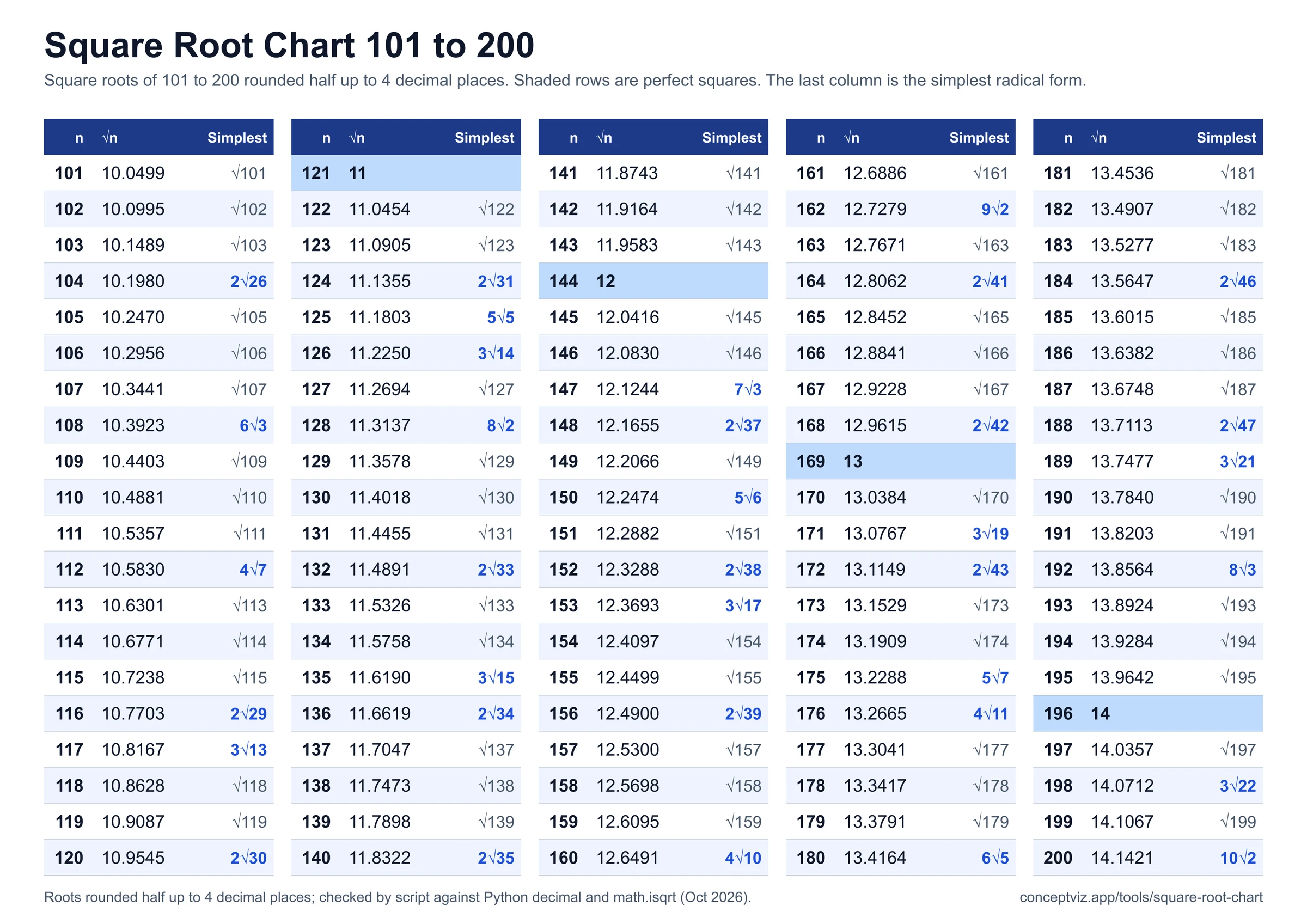Click the value 10.0499 for row 101
This screenshot has width=1307, height=924.
tap(133, 173)
